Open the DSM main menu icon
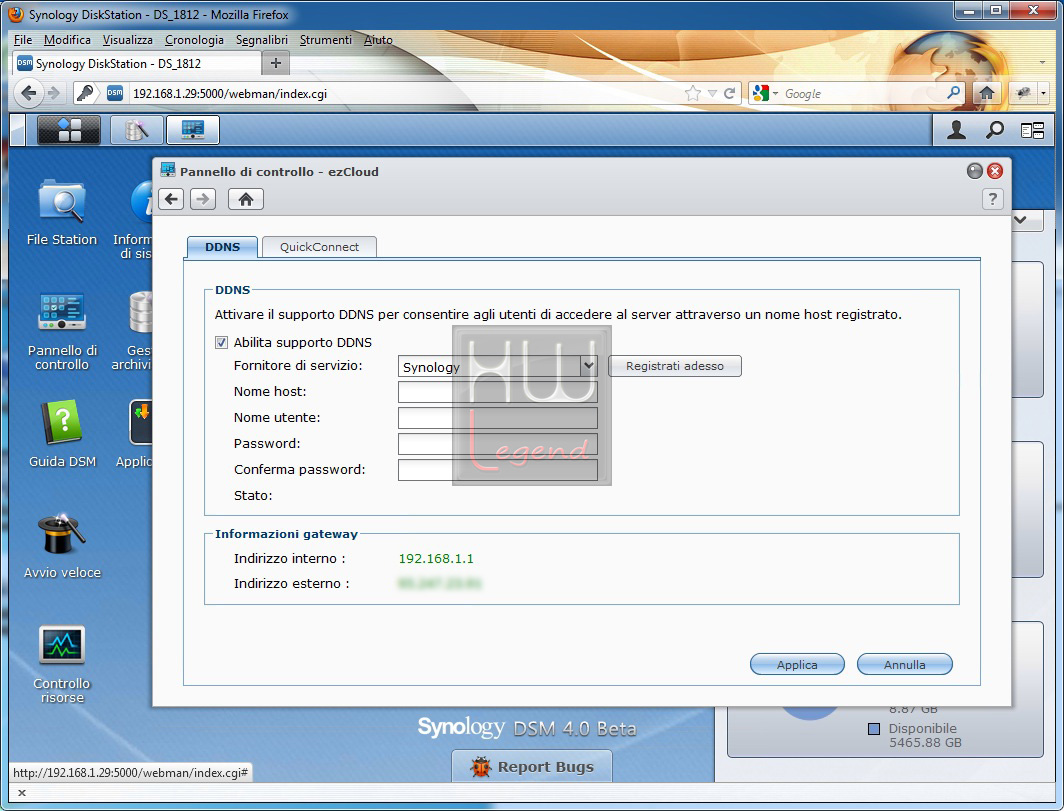 (x=69, y=130)
